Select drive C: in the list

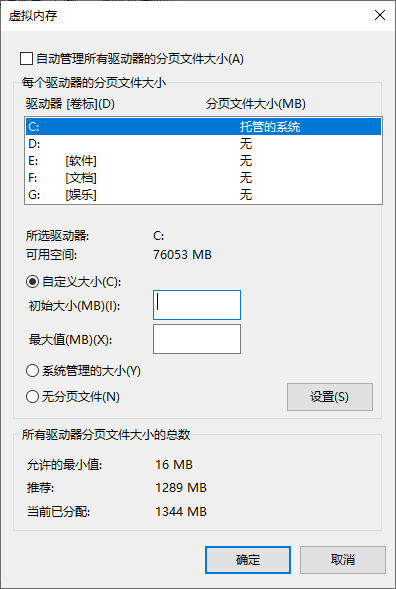pos(203,127)
